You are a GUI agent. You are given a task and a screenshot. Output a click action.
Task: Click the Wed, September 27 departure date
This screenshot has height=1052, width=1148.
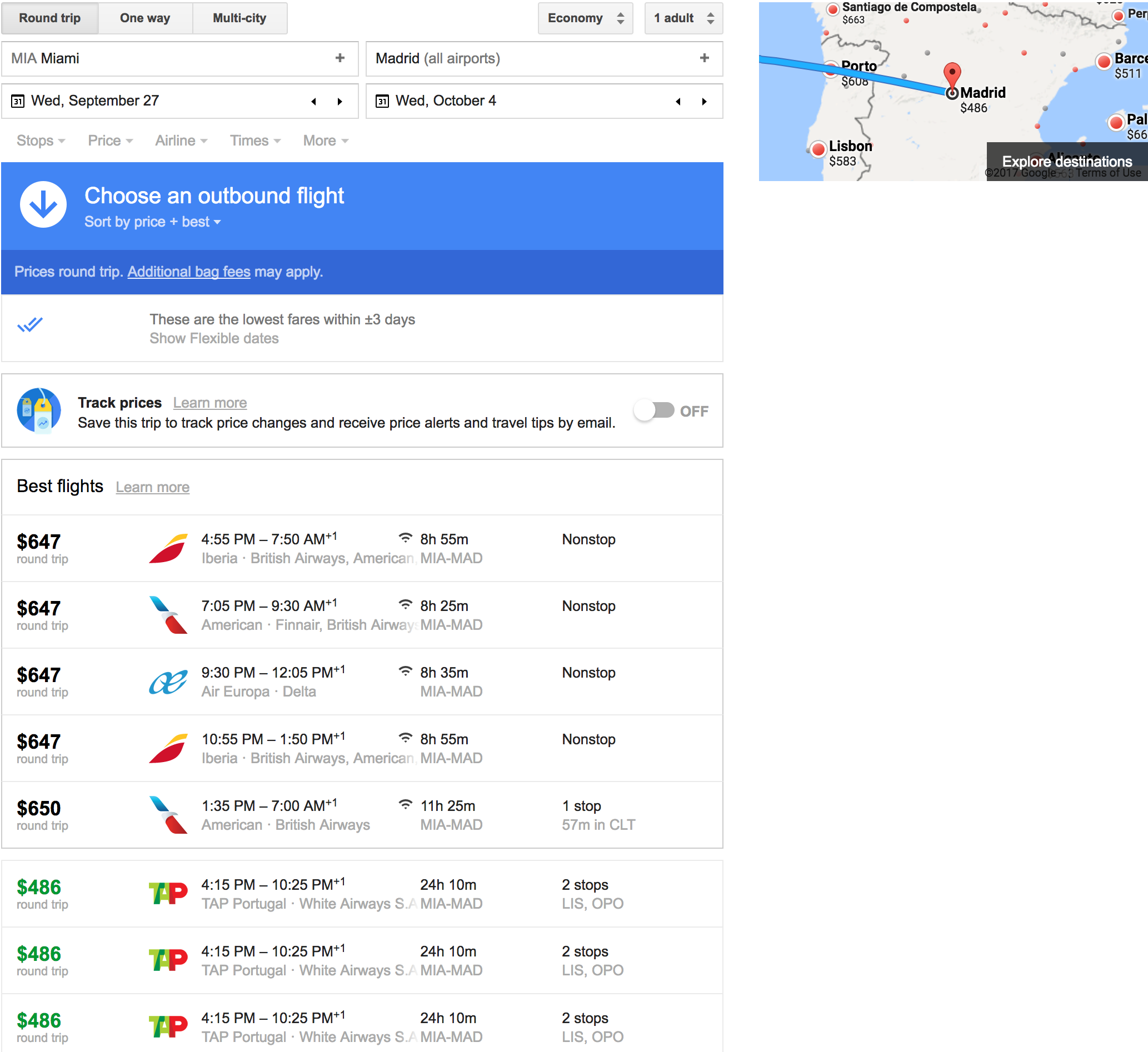pos(95,101)
